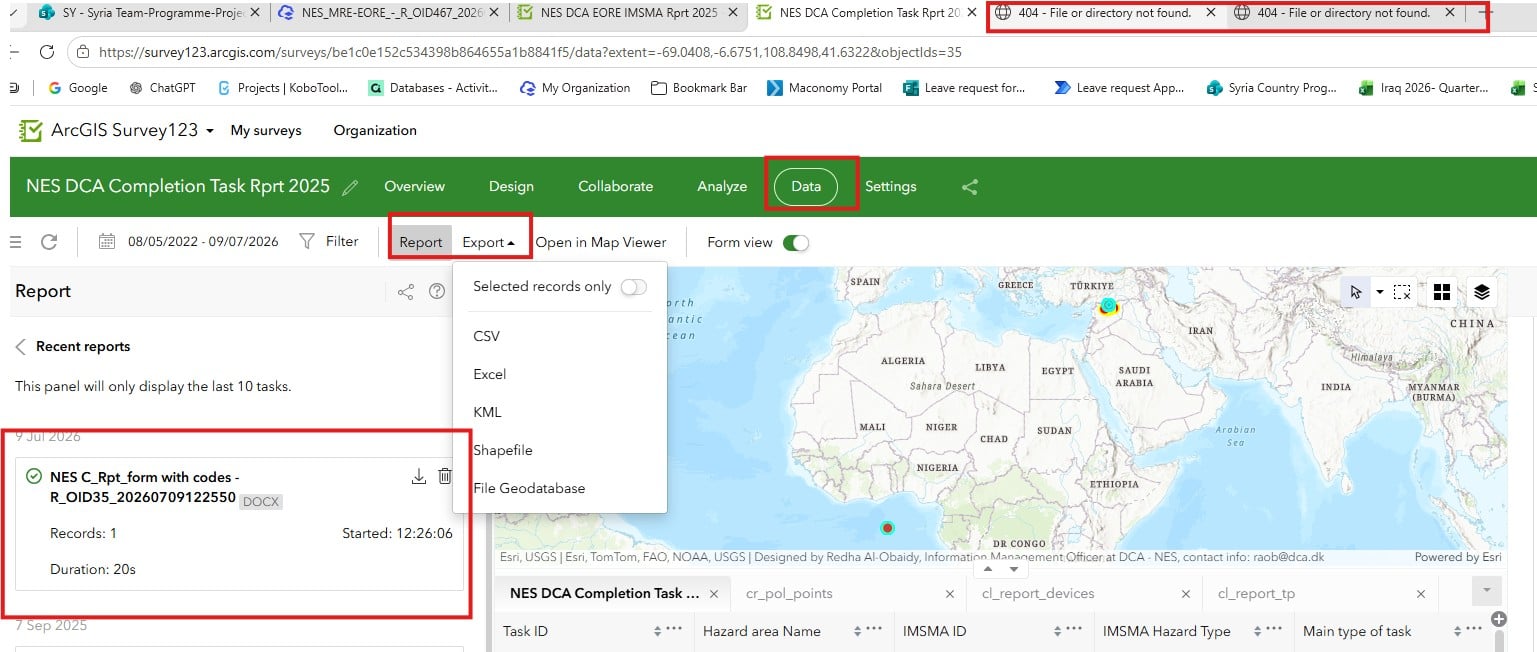
Task: Click Open in Map Viewer
Action: pyautogui.click(x=601, y=242)
